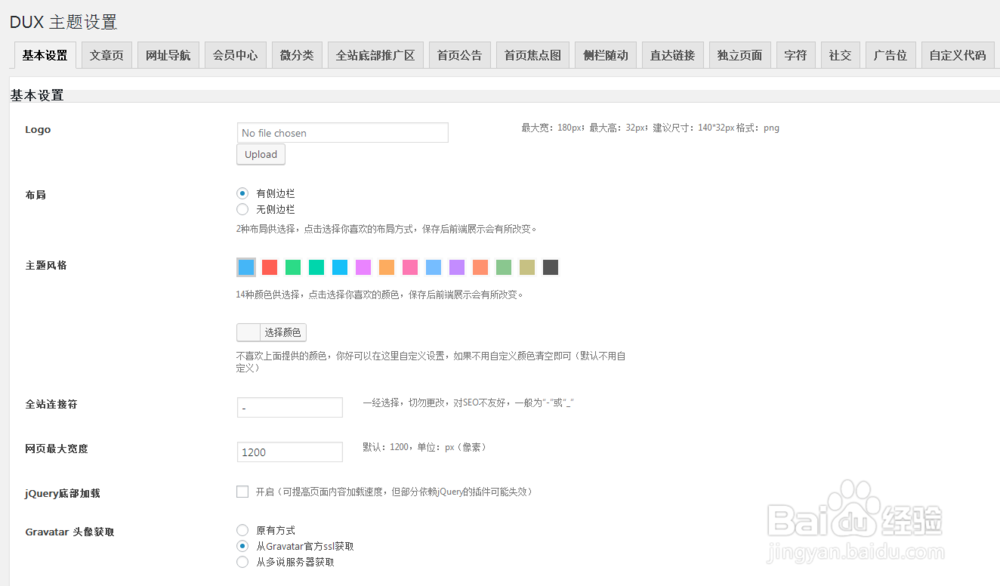Select the 无侧边栏 layout option
Screen dimensions: 1000x586
(241, 209)
